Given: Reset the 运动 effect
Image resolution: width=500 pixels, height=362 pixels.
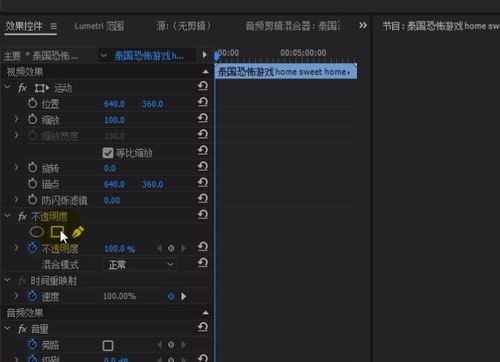Looking at the screenshot, I should point(203,86).
